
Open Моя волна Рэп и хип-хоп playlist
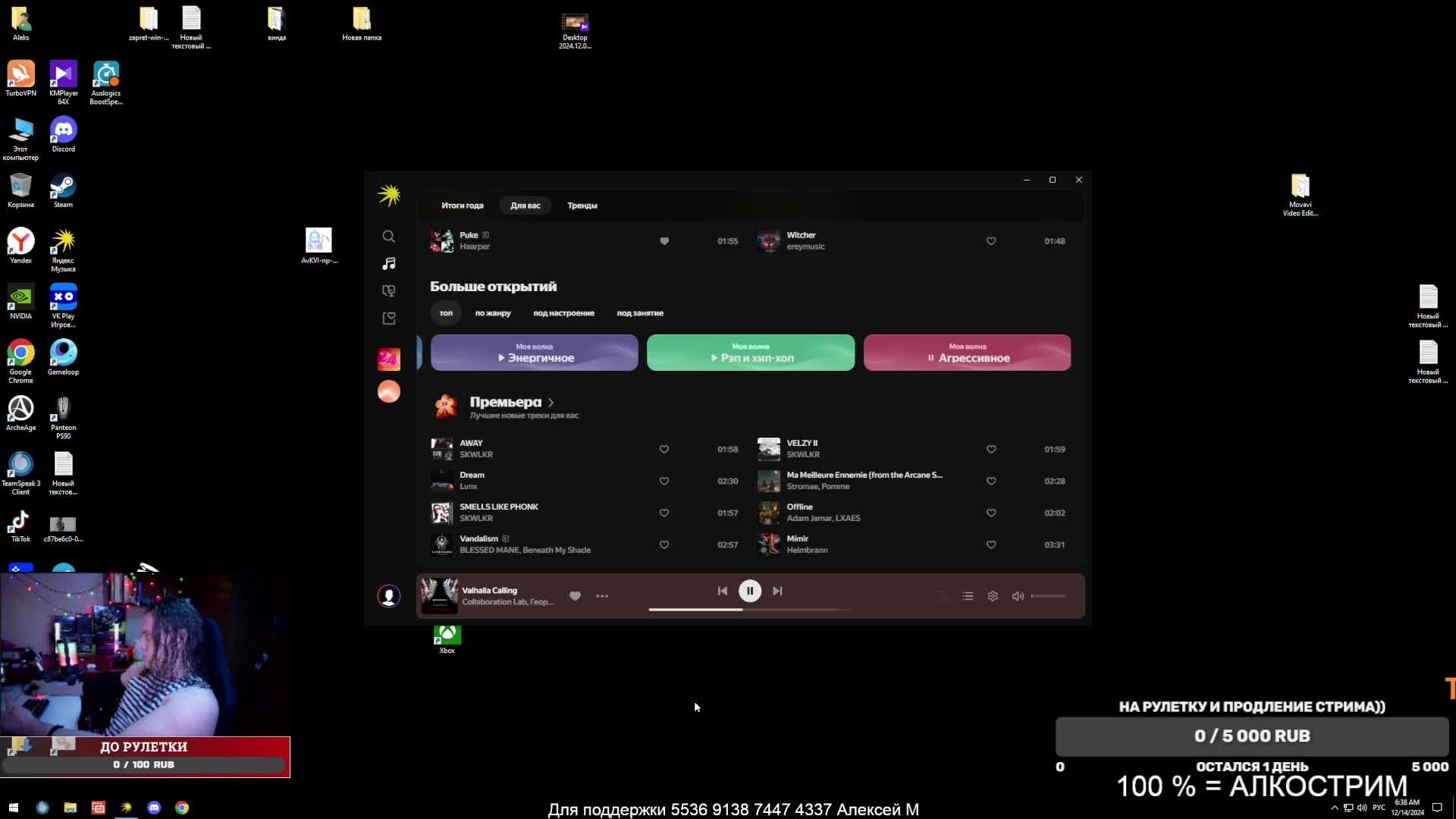750,352
